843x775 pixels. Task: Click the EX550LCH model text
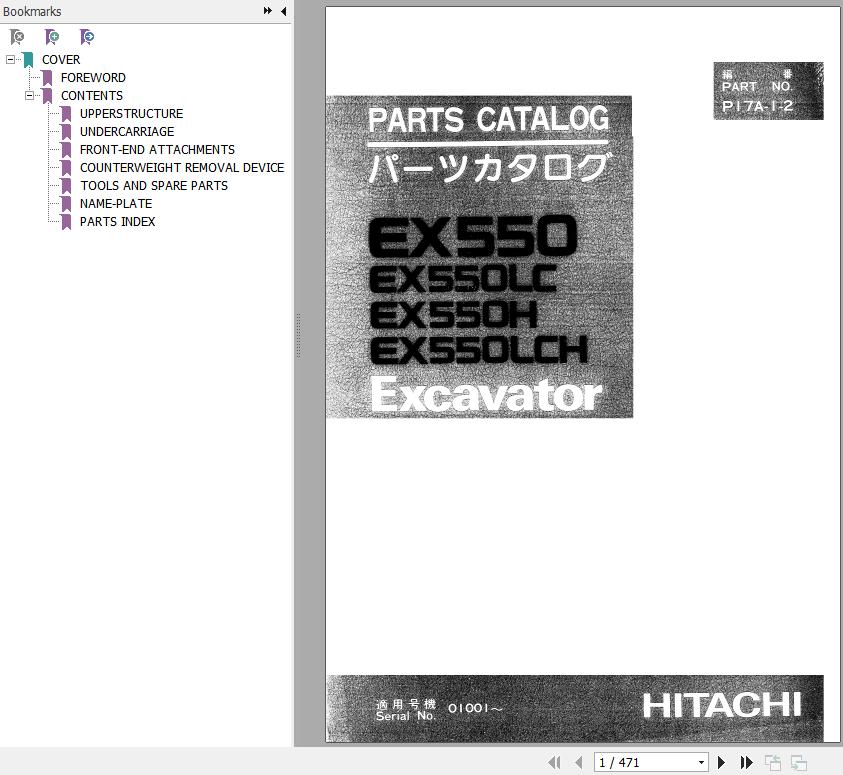(478, 350)
